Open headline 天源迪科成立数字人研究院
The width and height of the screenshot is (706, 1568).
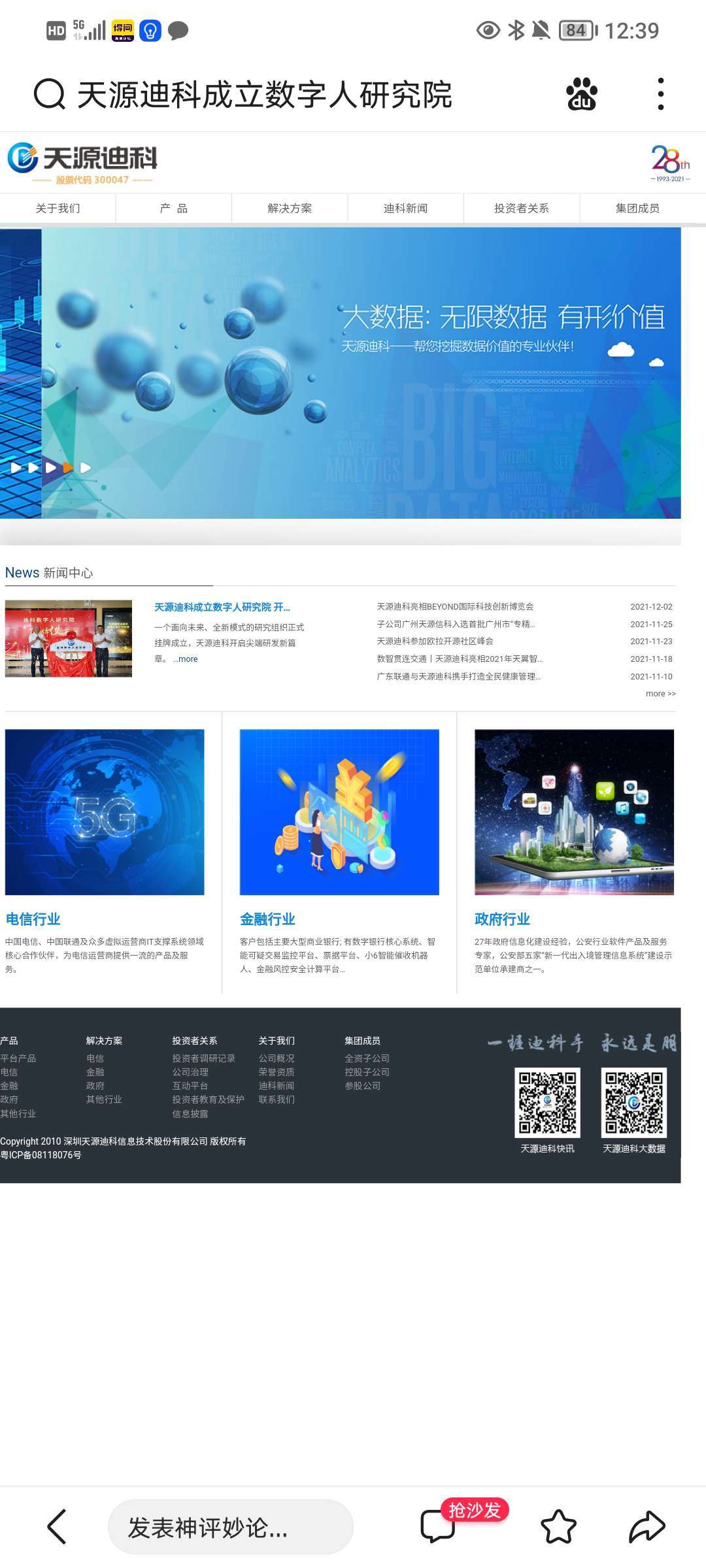click(x=222, y=607)
